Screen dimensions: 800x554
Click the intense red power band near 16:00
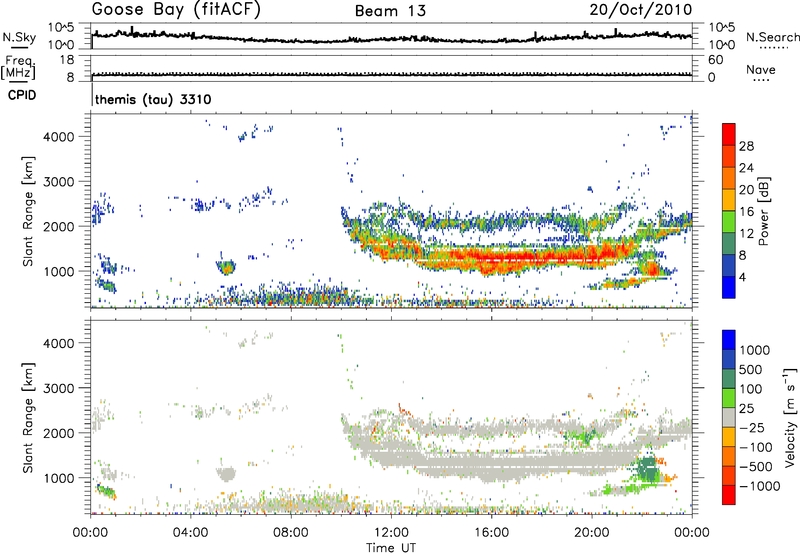click(x=492, y=259)
